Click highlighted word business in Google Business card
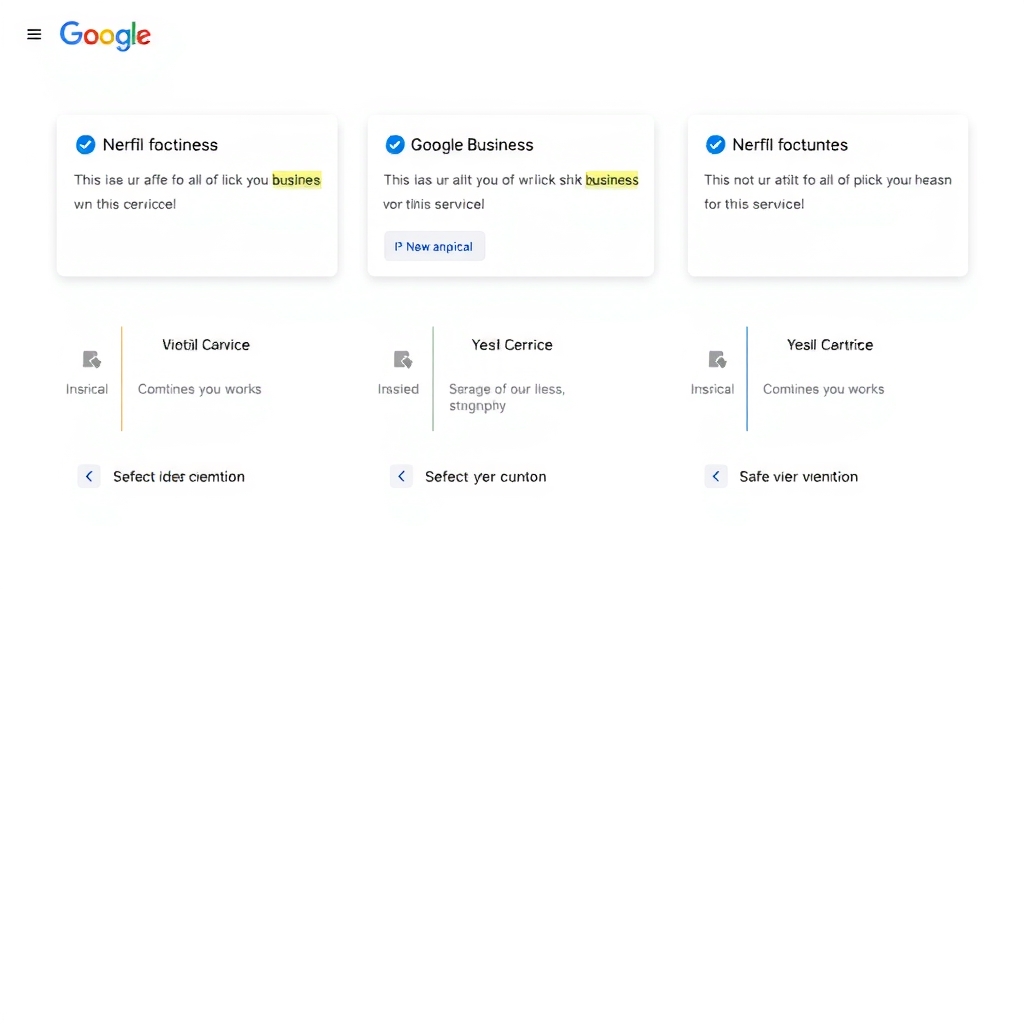The image size is (1024, 1024). coord(612,180)
